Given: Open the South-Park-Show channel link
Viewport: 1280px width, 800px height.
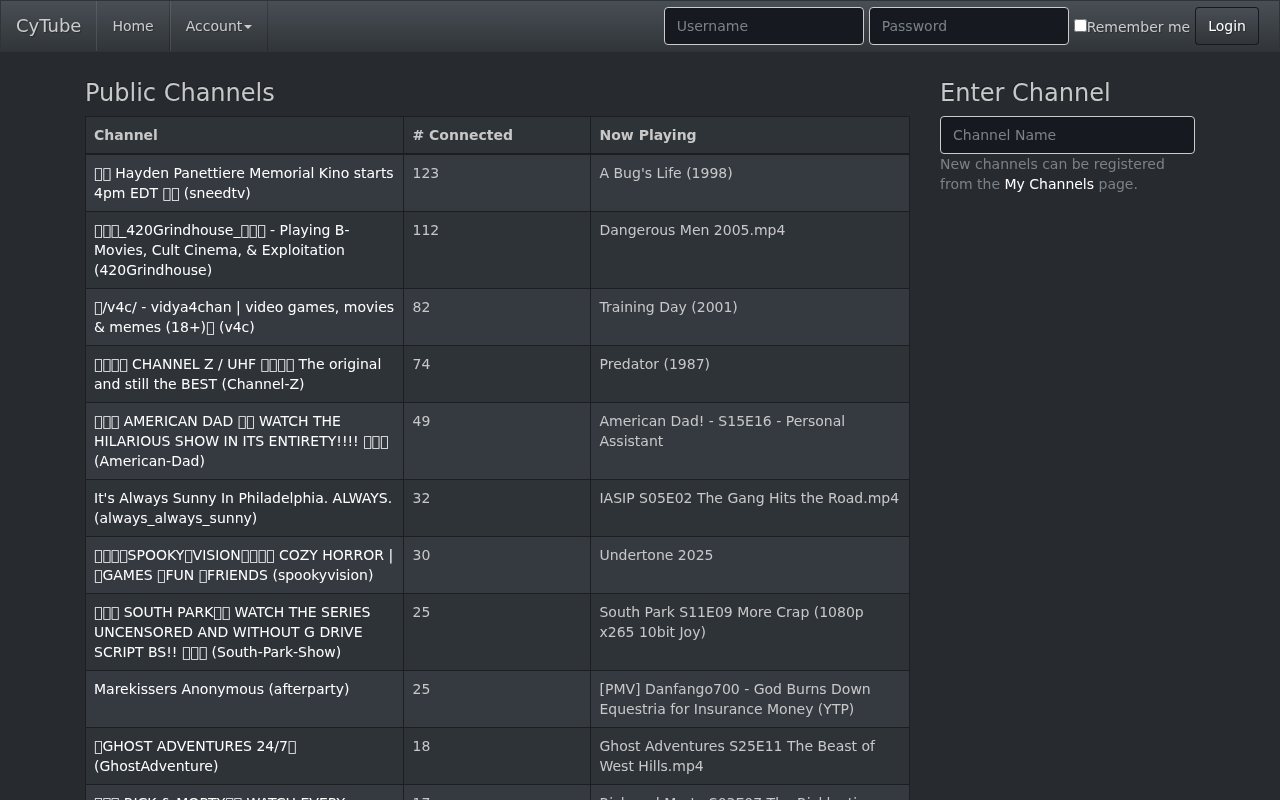Looking at the screenshot, I should (232, 632).
